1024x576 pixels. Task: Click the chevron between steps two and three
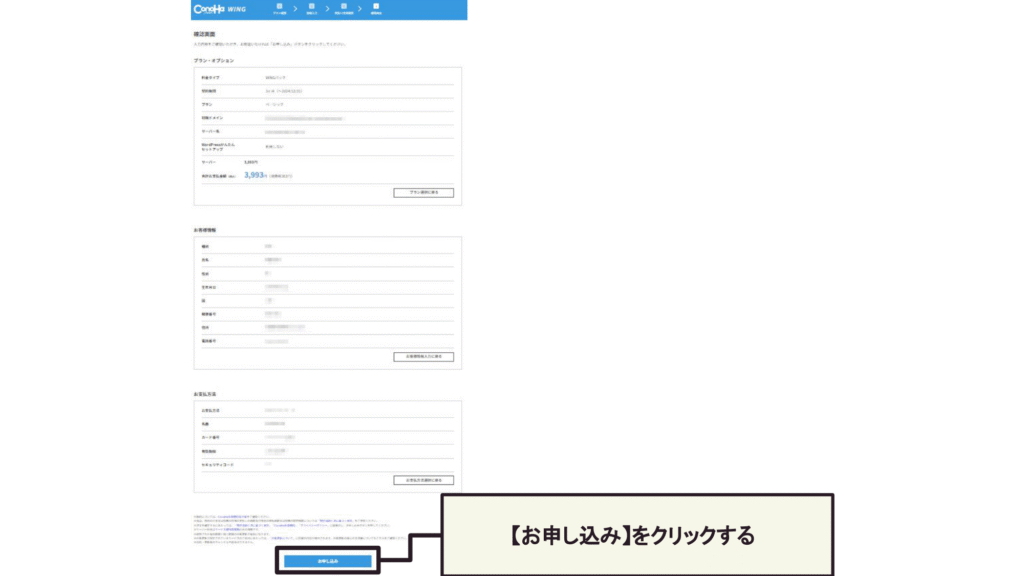[x=327, y=9]
